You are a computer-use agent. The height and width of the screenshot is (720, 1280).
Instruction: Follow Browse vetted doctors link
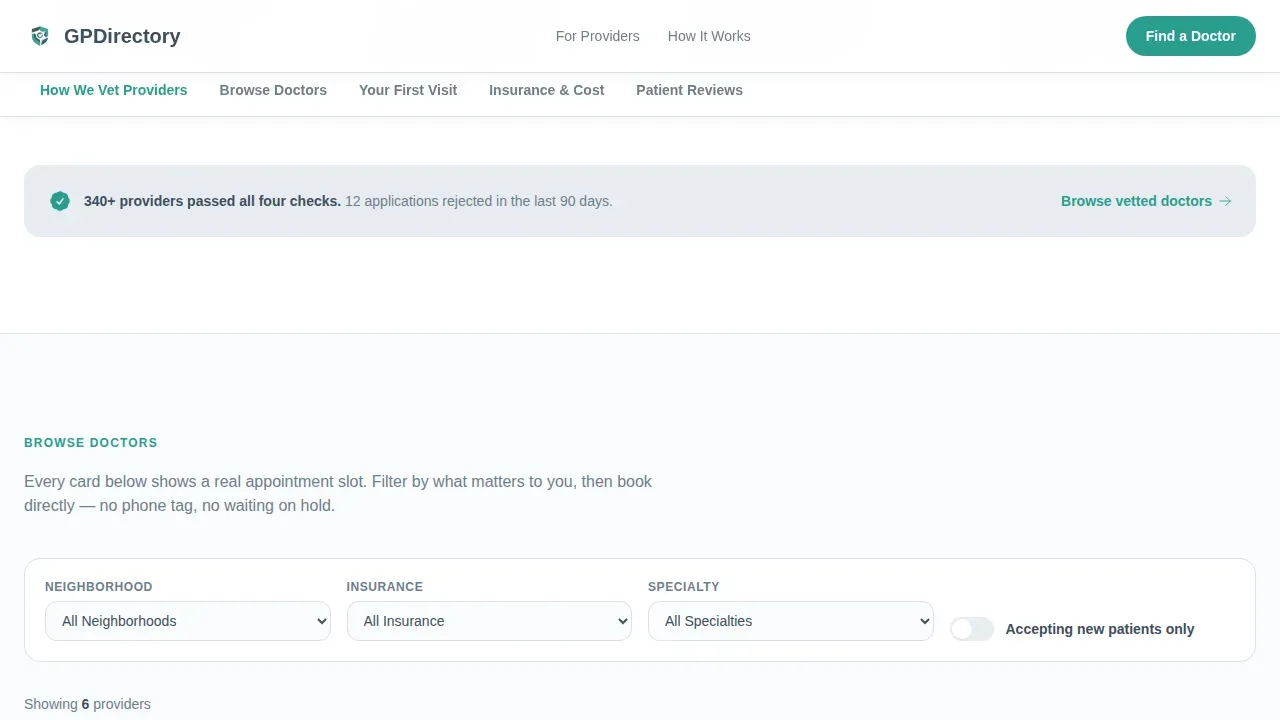coord(1146,201)
